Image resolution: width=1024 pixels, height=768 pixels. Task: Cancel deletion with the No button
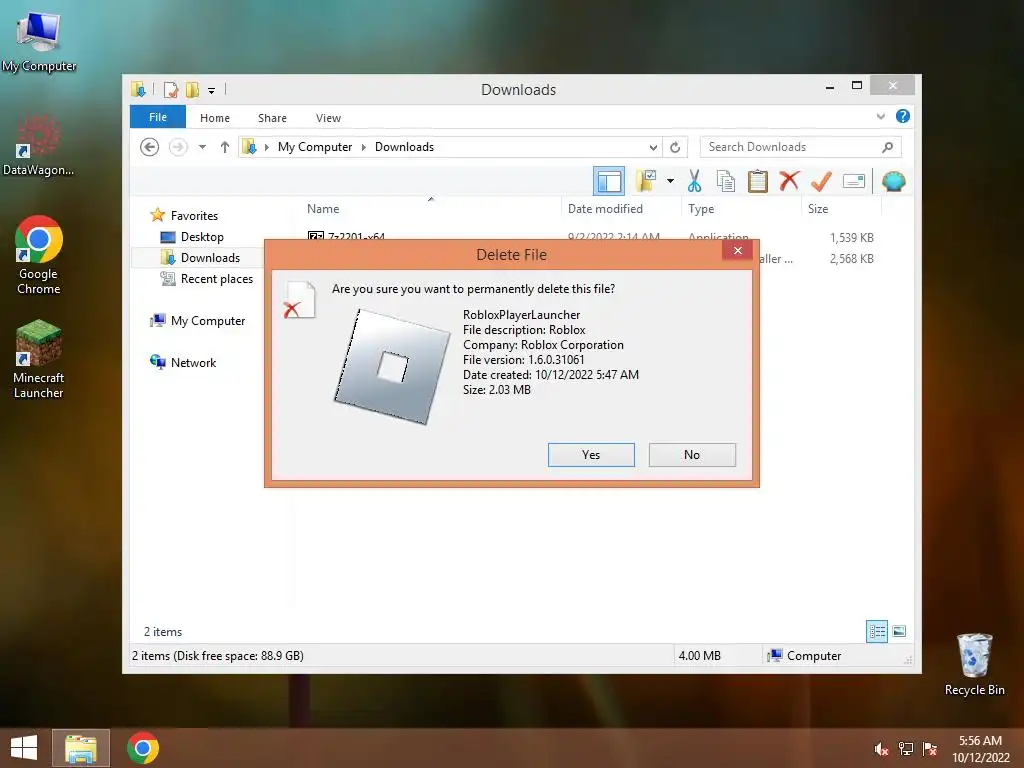(x=692, y=455)
